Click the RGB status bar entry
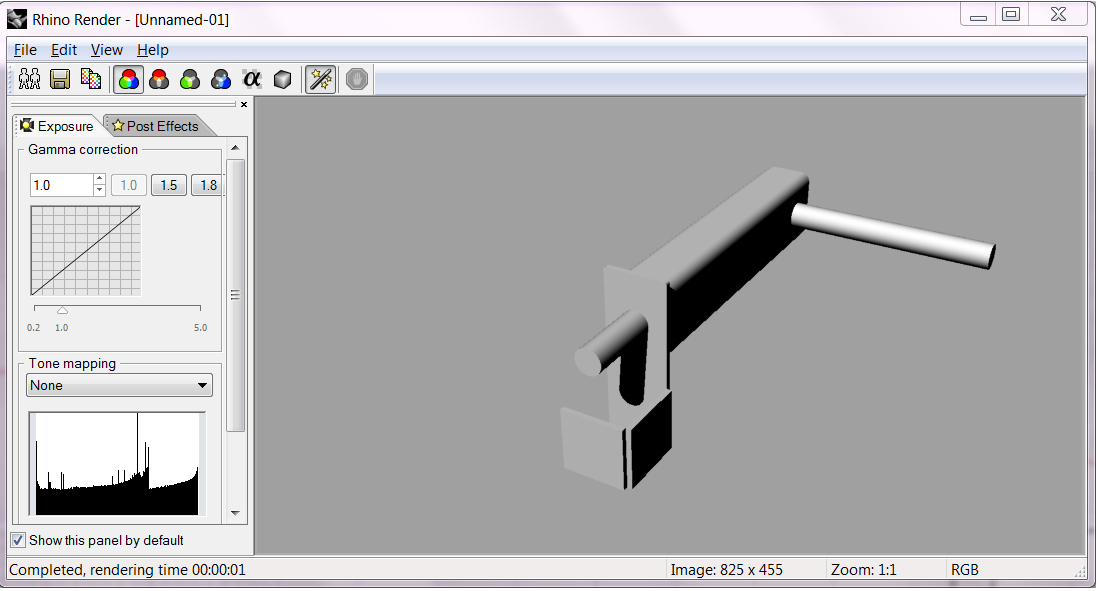This screenshot has width=1098, height=591. coord(964,570)
